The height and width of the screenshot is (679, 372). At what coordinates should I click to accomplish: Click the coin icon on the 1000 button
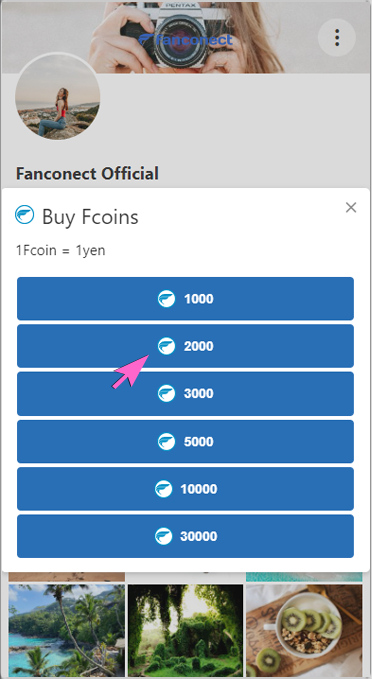(x=166, y=299)
